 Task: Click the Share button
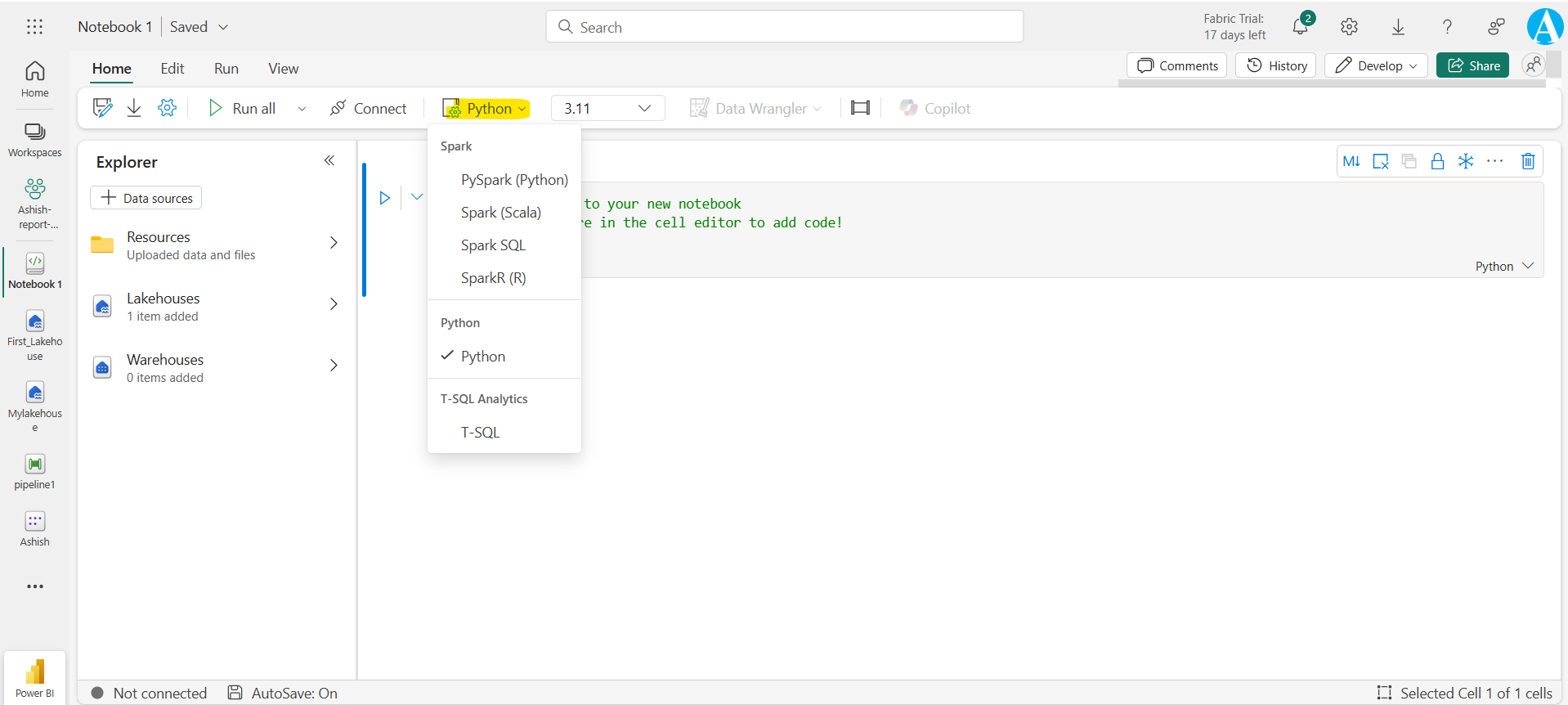point(1472,65)
